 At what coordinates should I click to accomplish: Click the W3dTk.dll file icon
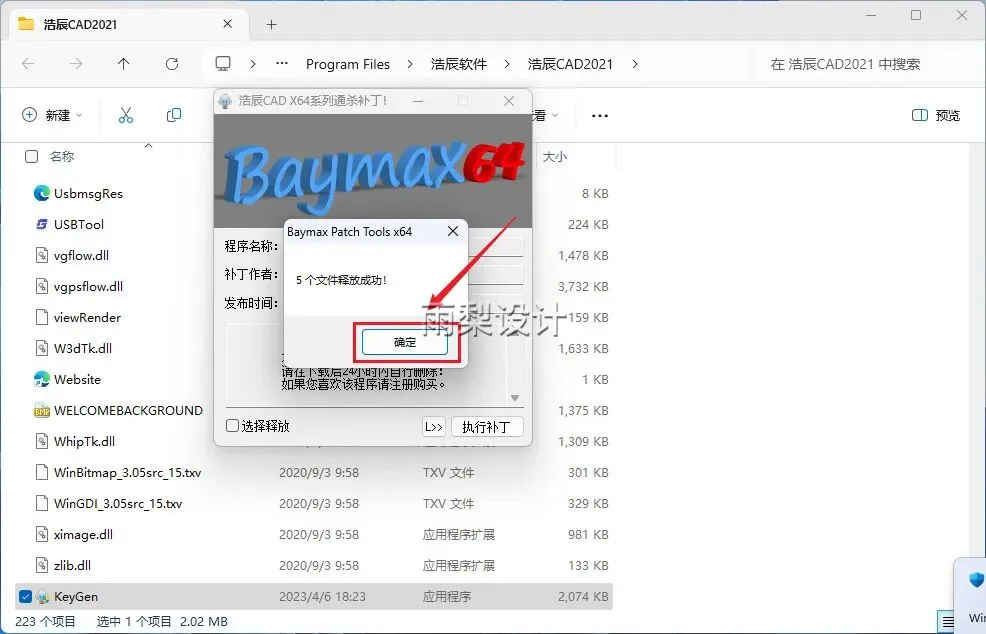click(x=42, y=348)
